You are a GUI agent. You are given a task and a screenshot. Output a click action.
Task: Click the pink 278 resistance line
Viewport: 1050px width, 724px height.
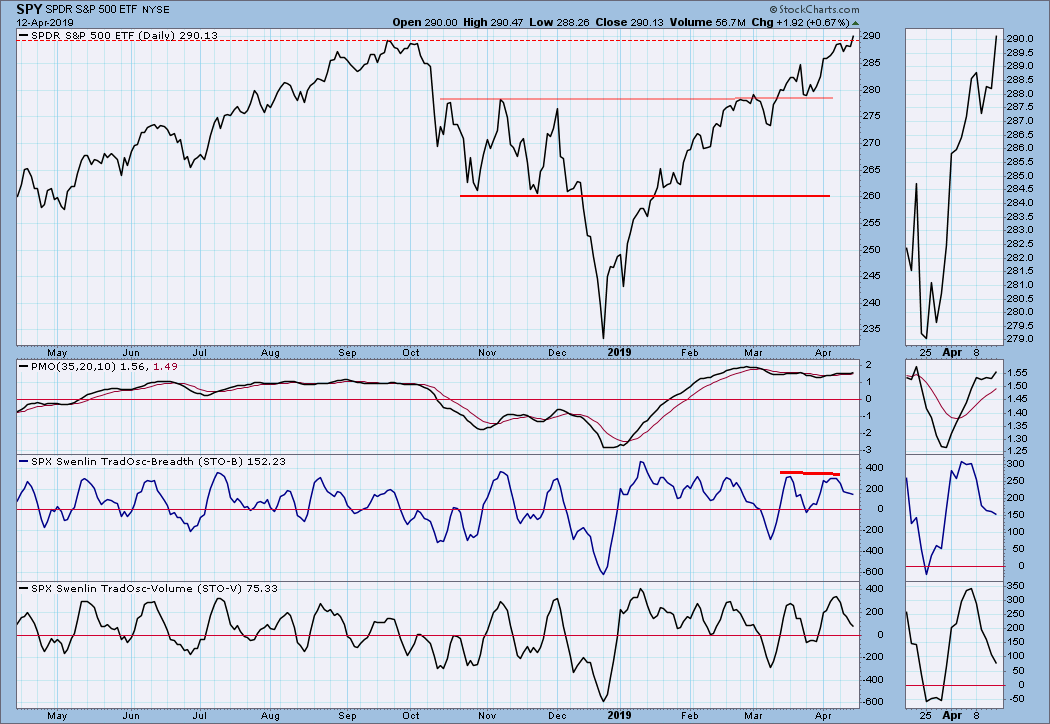click(x=636, y=98)
